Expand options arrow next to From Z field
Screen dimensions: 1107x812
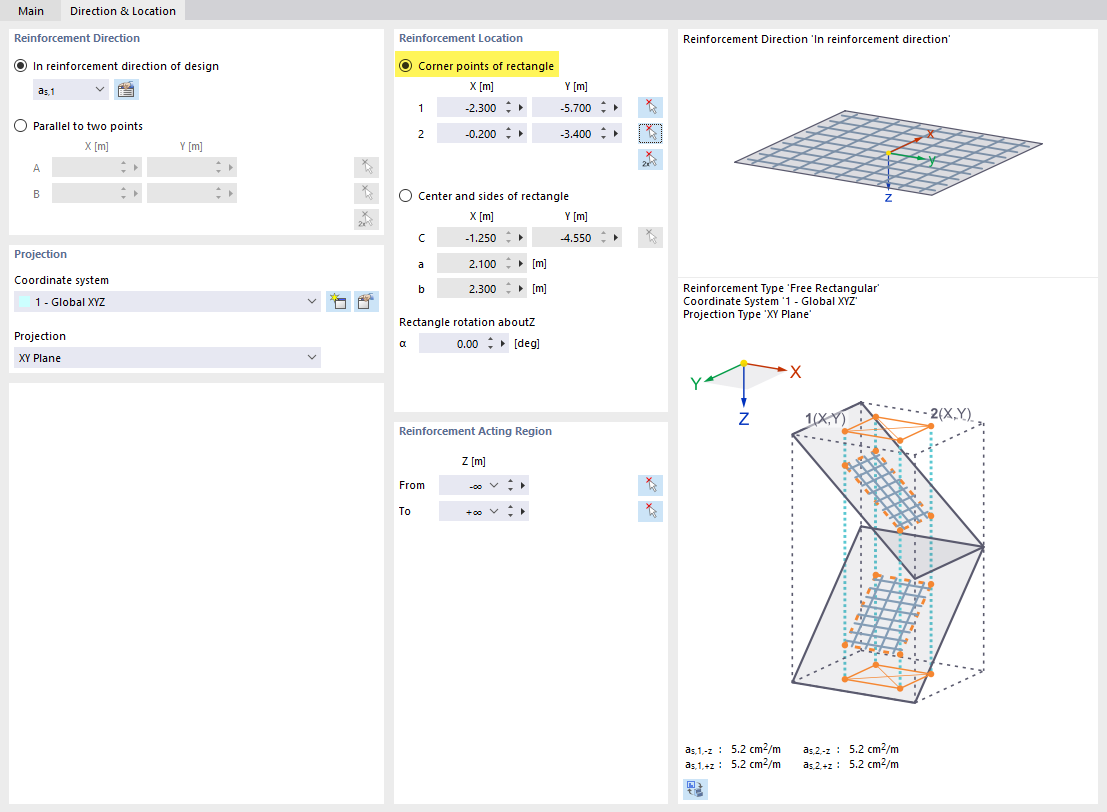[x=523, y=486]
